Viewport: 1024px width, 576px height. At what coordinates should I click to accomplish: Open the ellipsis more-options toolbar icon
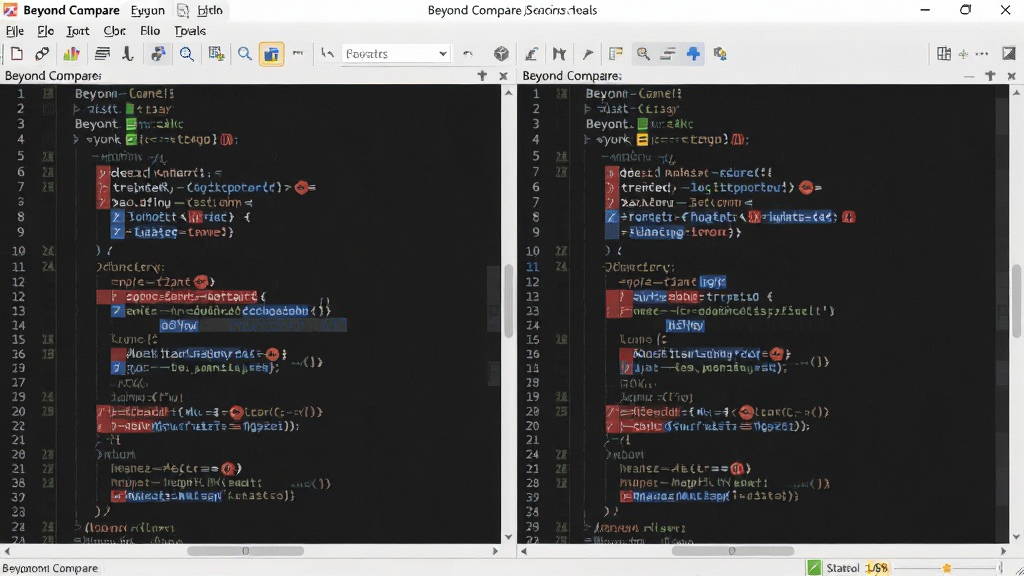pyautogui.click(x=982, y=54)
